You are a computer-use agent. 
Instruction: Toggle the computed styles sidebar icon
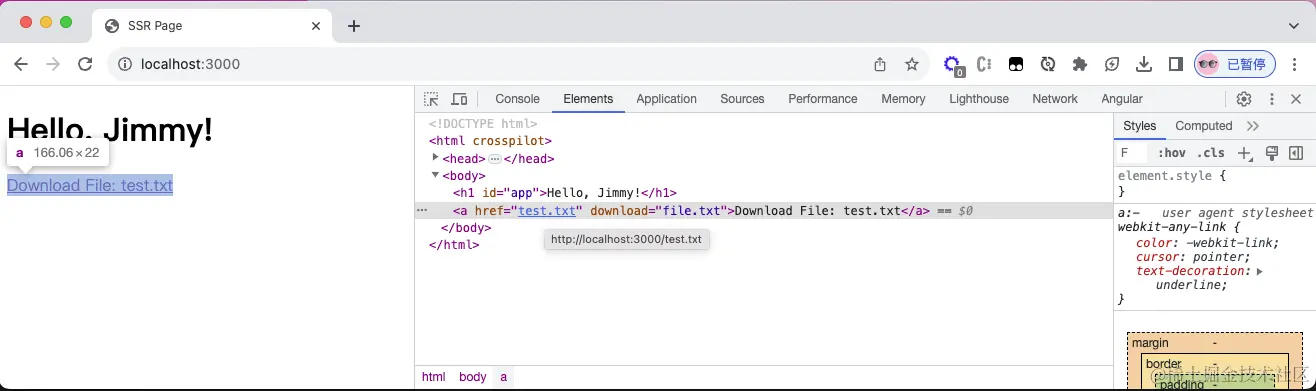coord(1296,153)
